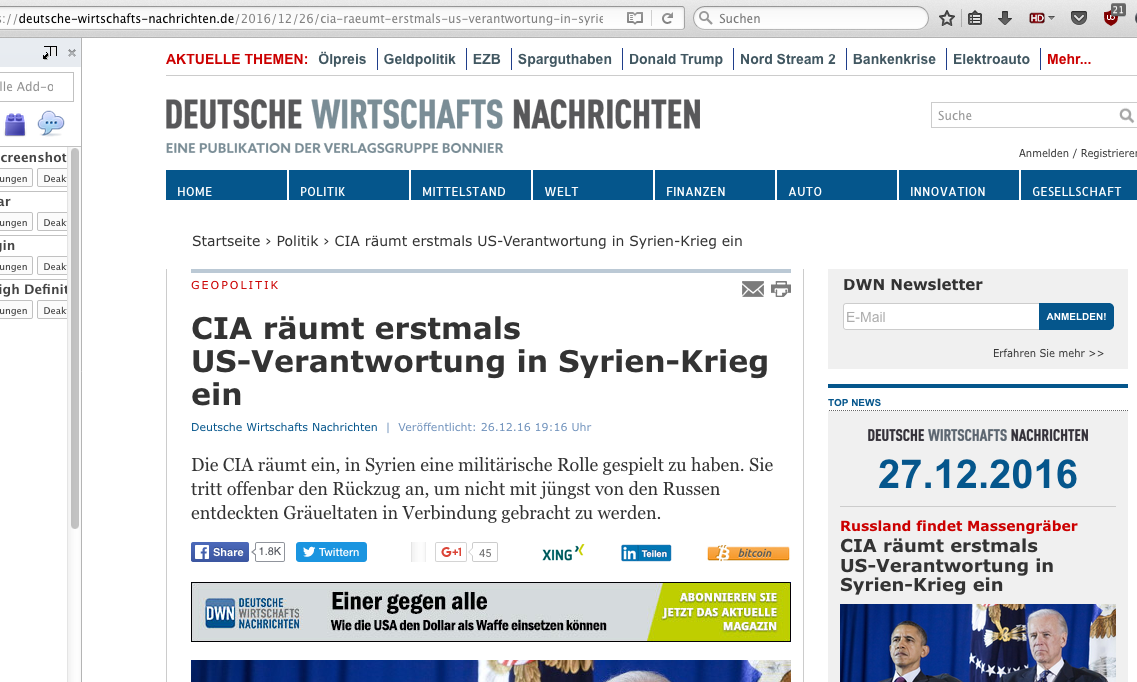Click the Deutsche Wirtschafts Nachrichten header logo
Screen dimensions: 1137x682
[x=433, y=115]
